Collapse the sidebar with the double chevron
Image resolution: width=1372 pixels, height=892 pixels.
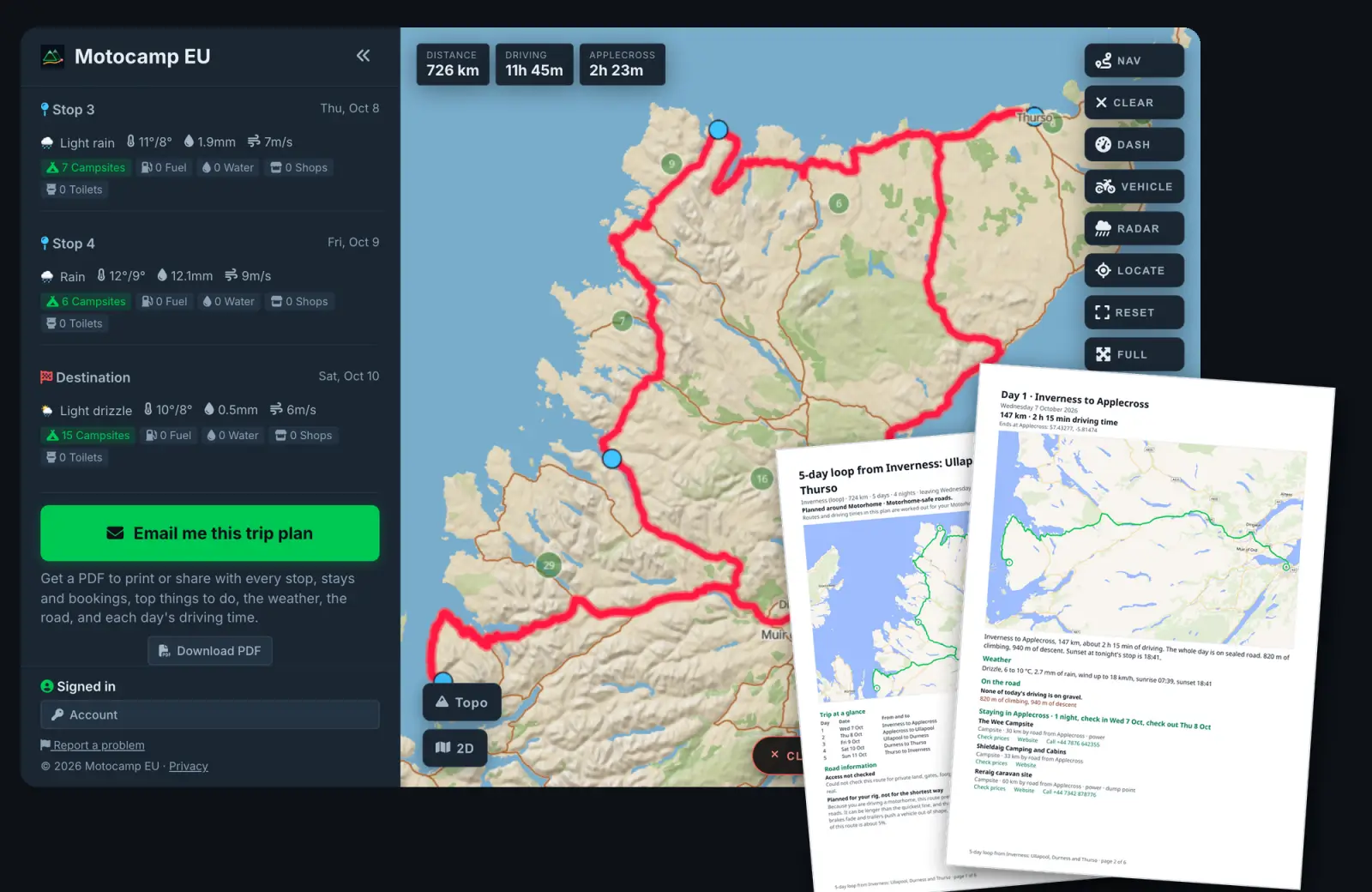click(x=364, y=56)
